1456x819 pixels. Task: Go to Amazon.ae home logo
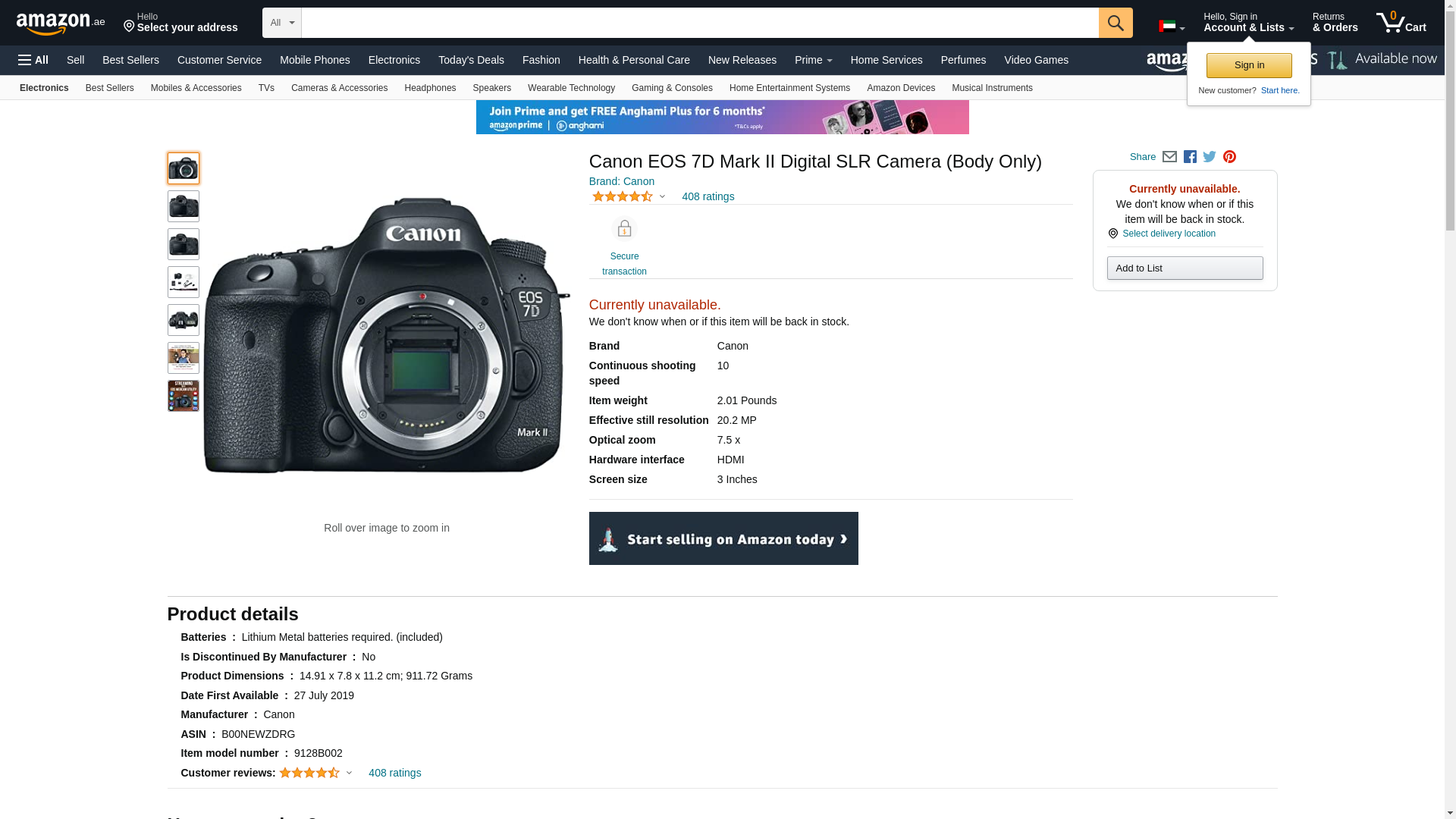[x=61, y=24]
